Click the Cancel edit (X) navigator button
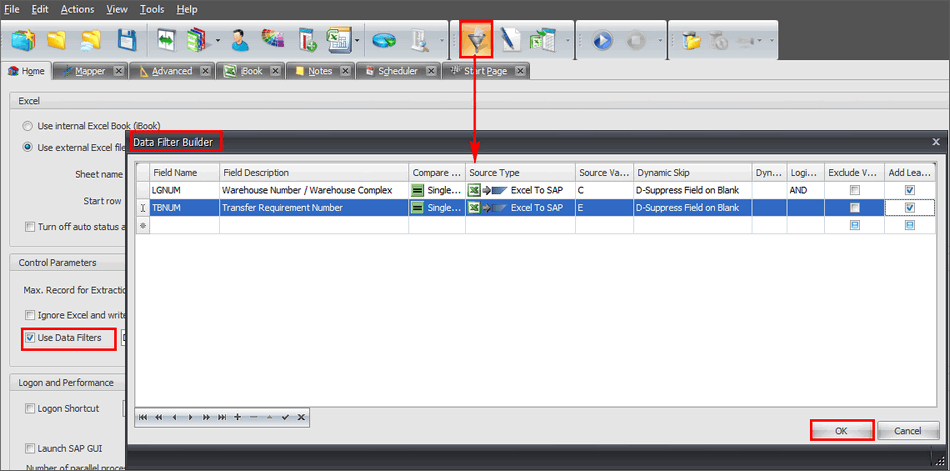The width and height of the screenshot is (950, 471). 301,417
